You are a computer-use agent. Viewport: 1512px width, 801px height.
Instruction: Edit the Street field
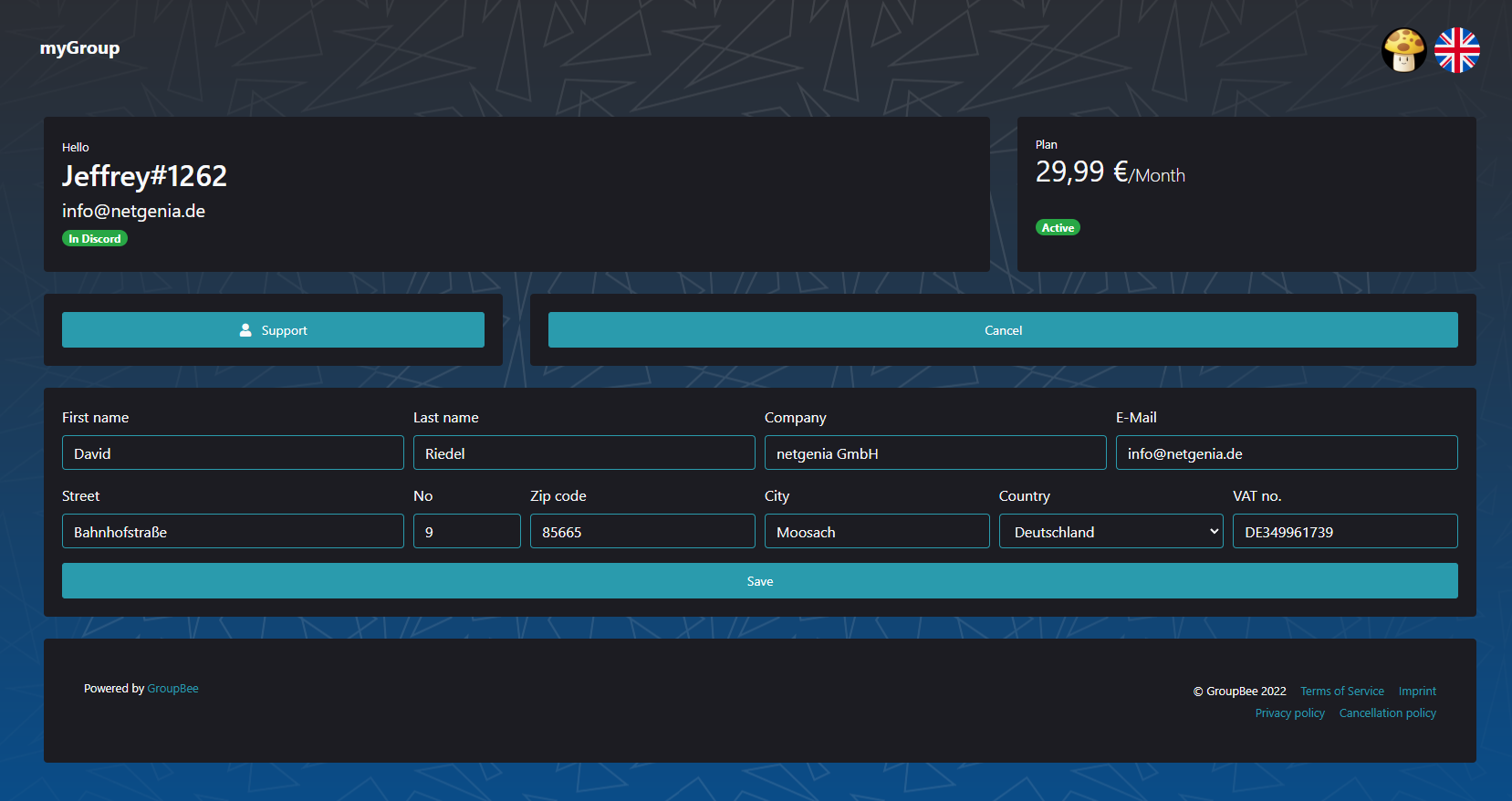(x=233, y=532)
